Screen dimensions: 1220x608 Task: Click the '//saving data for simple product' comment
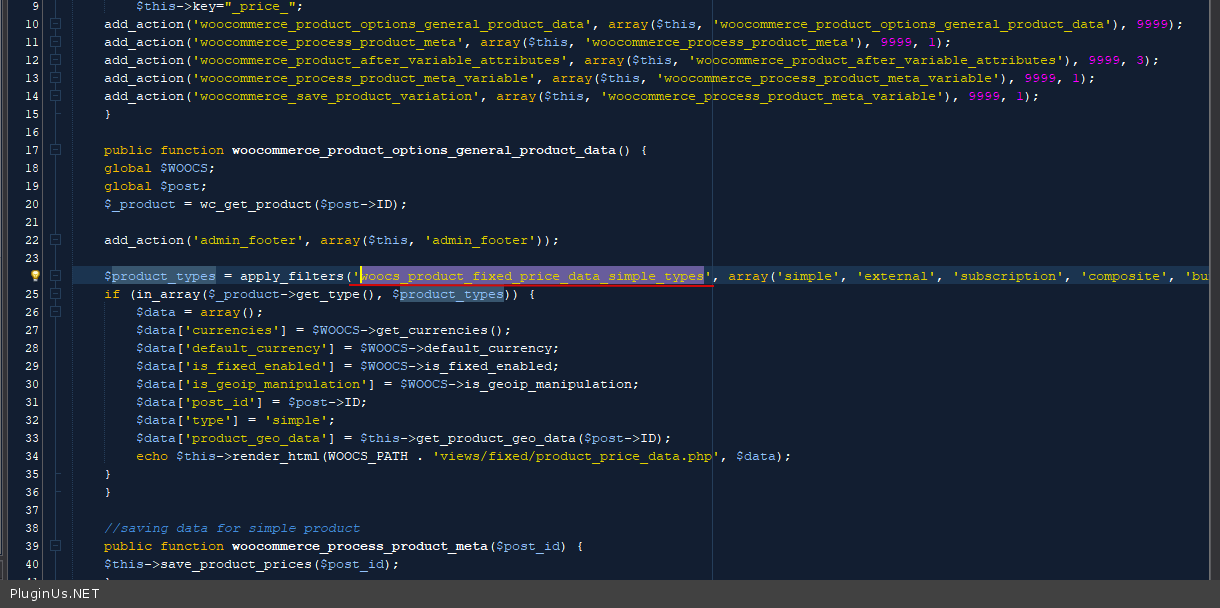tap(232, 528)
